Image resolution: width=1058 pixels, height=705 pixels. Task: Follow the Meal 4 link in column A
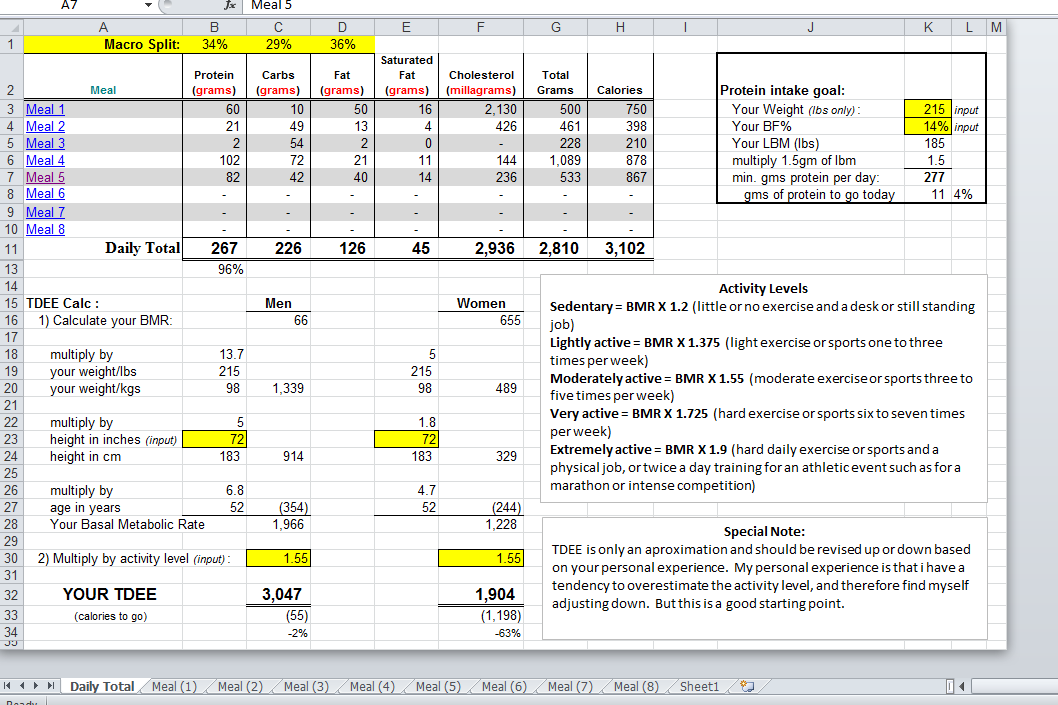click(x=45, y=160)
